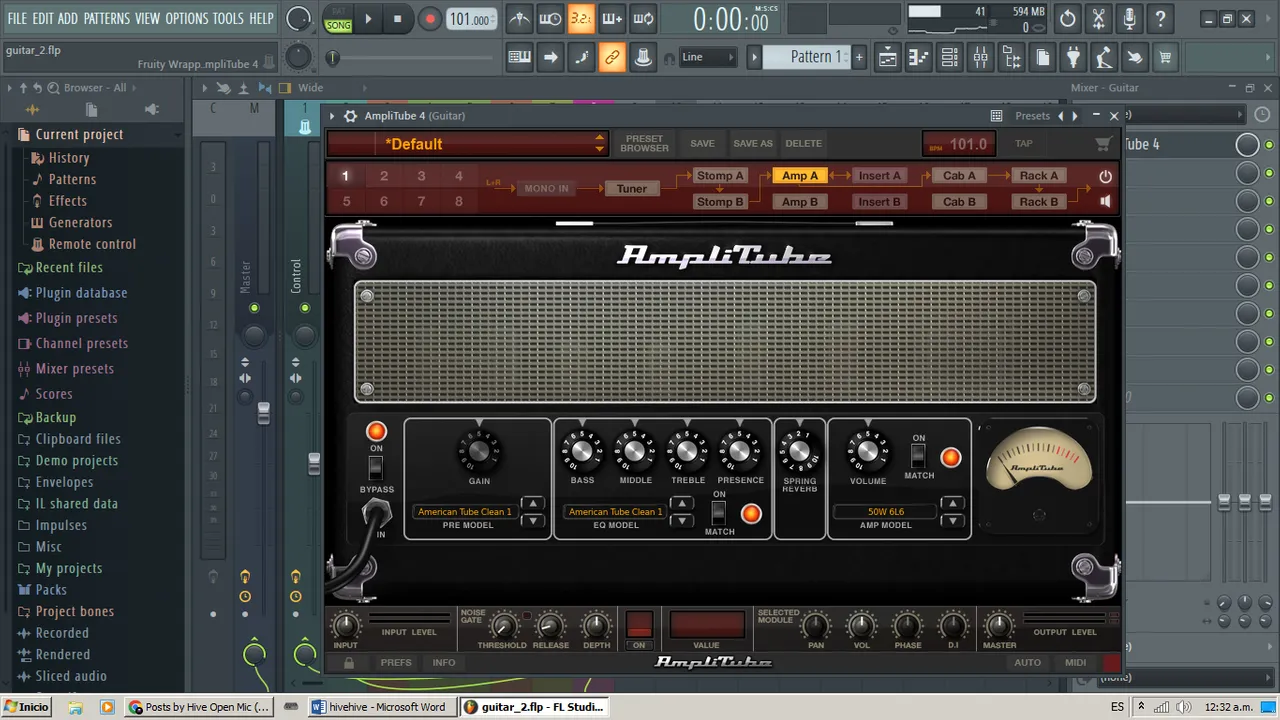1280x720 pixels.
Task: Click the Play button in FL Studio transport
Action: [368, 19]
